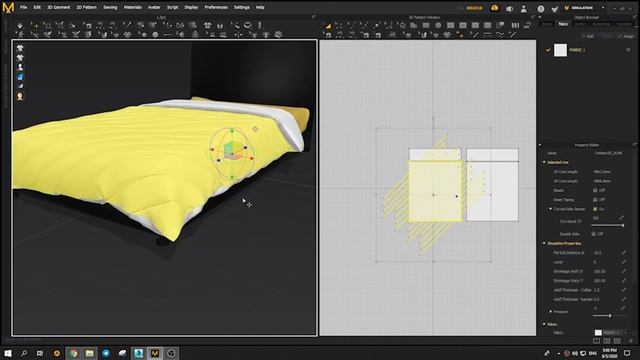Toggle the Elastic checkbox
Viewport: 640px width, 360px height.
click(x=595, y=190)
